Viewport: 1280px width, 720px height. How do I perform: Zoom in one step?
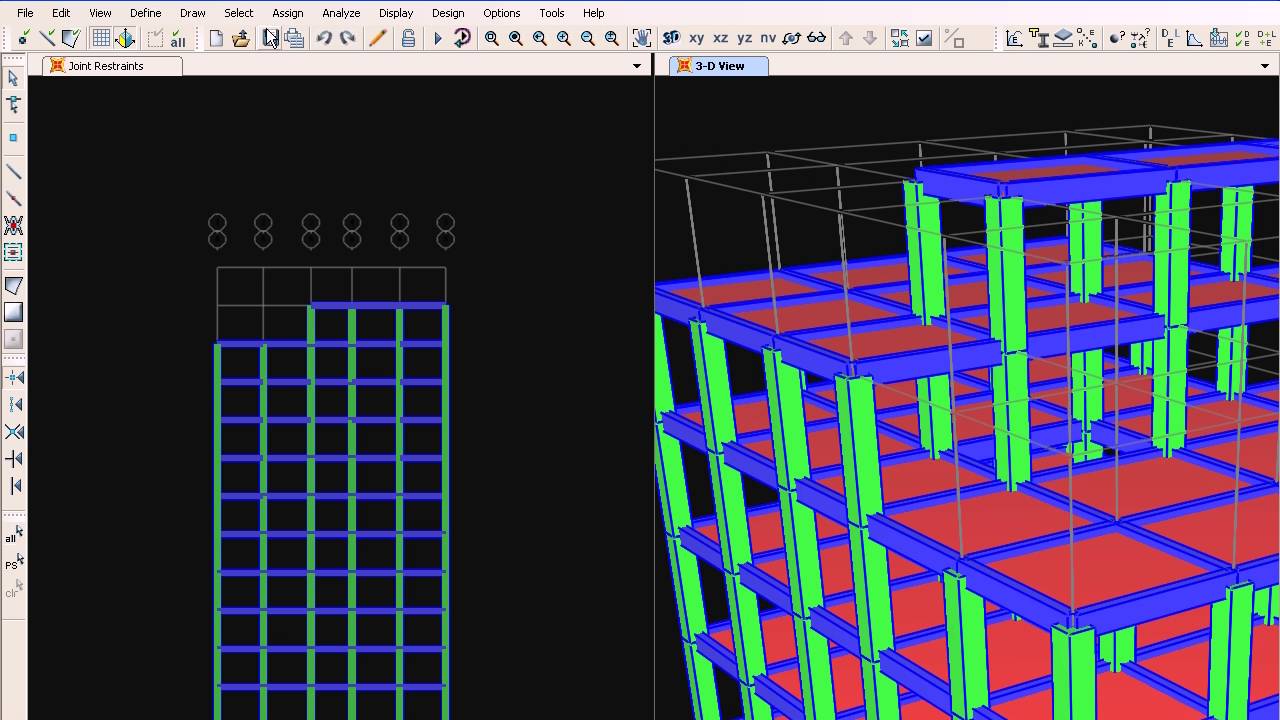pyautogui.click(x=564, y=38)
